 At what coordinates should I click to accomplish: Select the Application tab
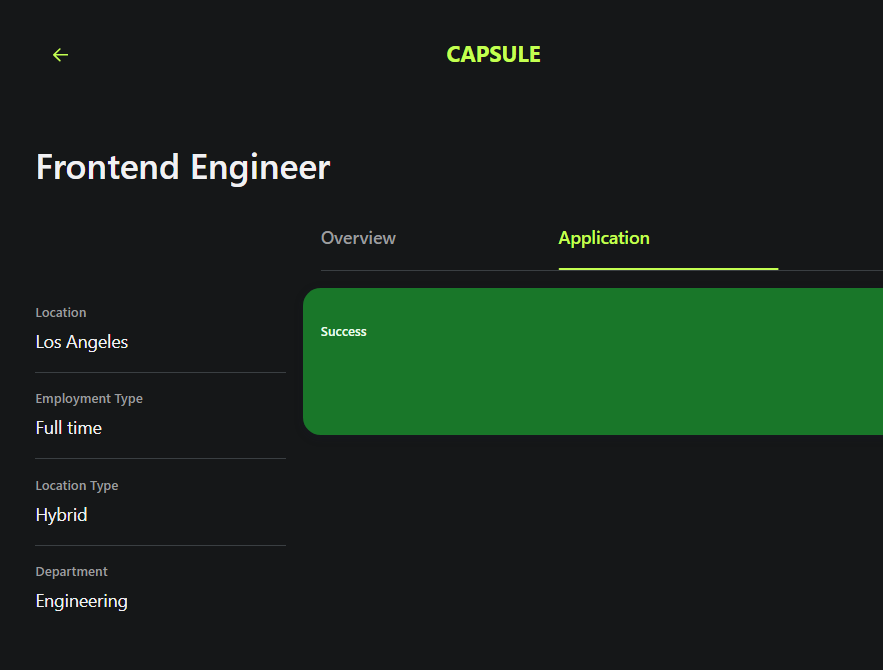604,238
